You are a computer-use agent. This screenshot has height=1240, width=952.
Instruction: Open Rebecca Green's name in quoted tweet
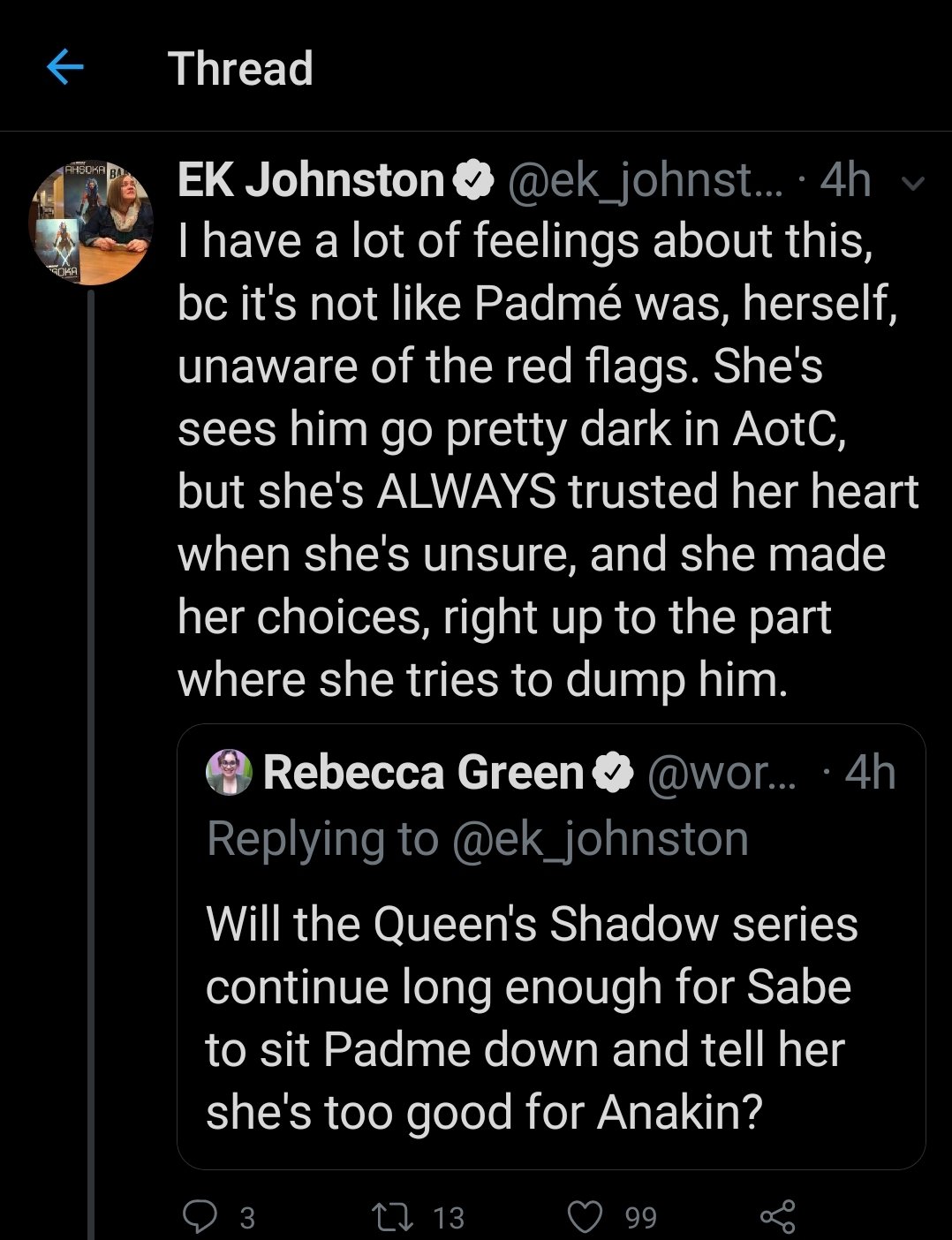pyautogui.click(x=424, y=772)
